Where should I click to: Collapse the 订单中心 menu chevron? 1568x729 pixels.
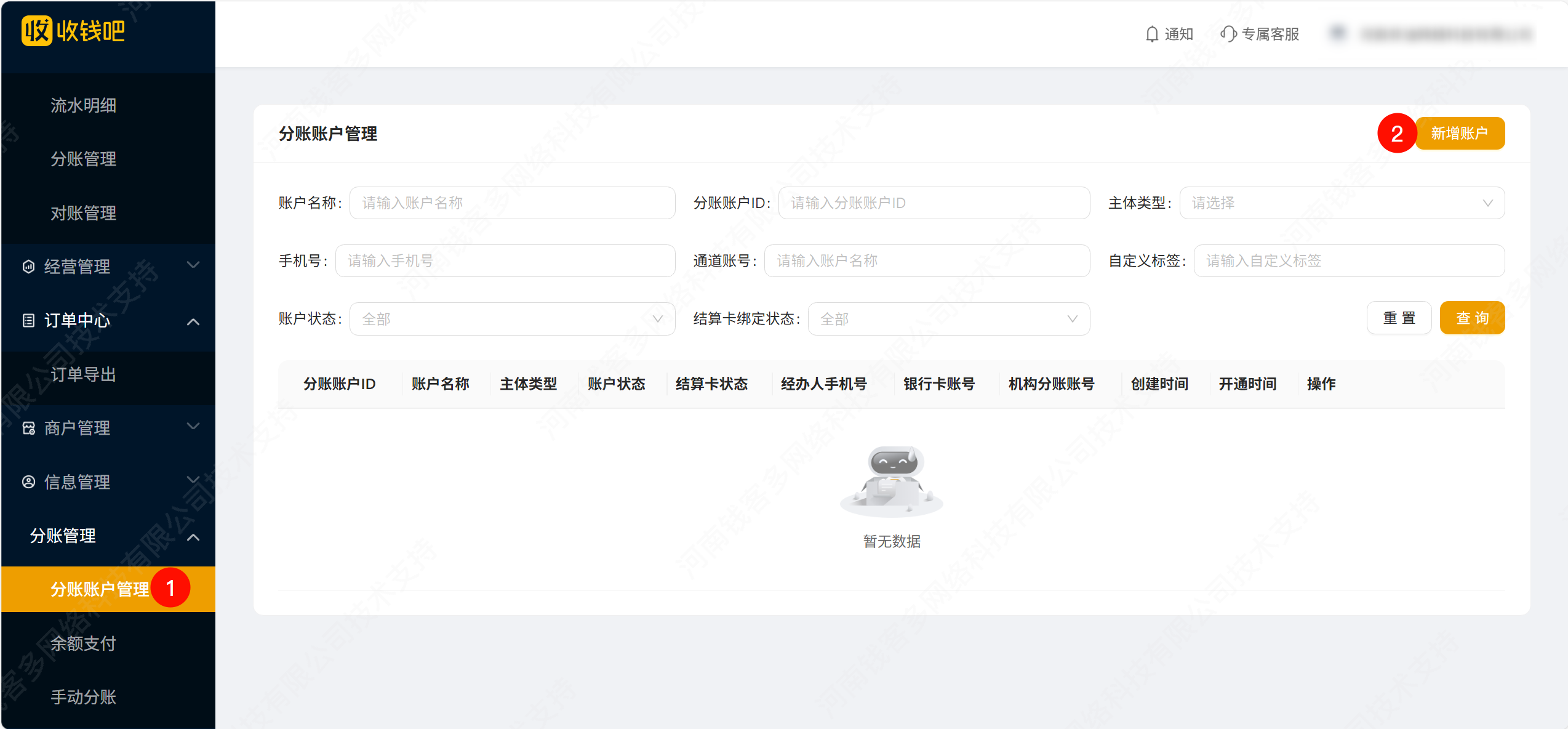click(193, 321)
